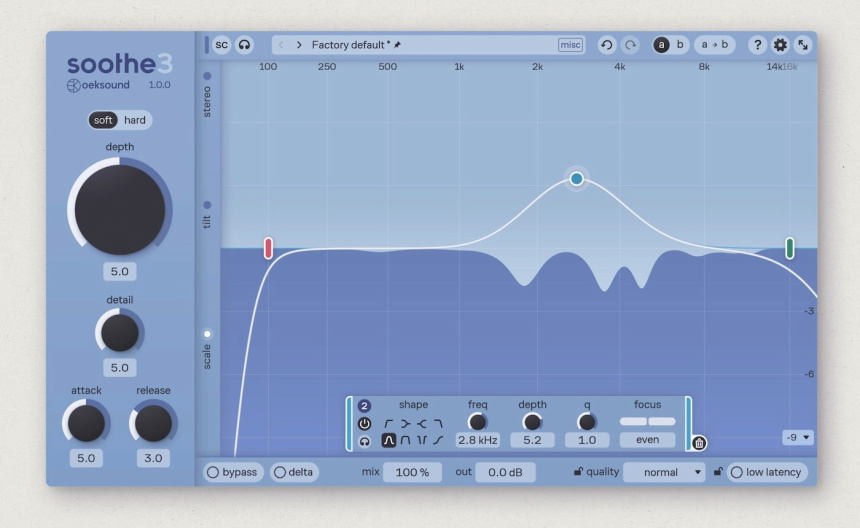Delete band with trash icon
The height and width of the screenshot is (528, 860).
pos(699,443)
